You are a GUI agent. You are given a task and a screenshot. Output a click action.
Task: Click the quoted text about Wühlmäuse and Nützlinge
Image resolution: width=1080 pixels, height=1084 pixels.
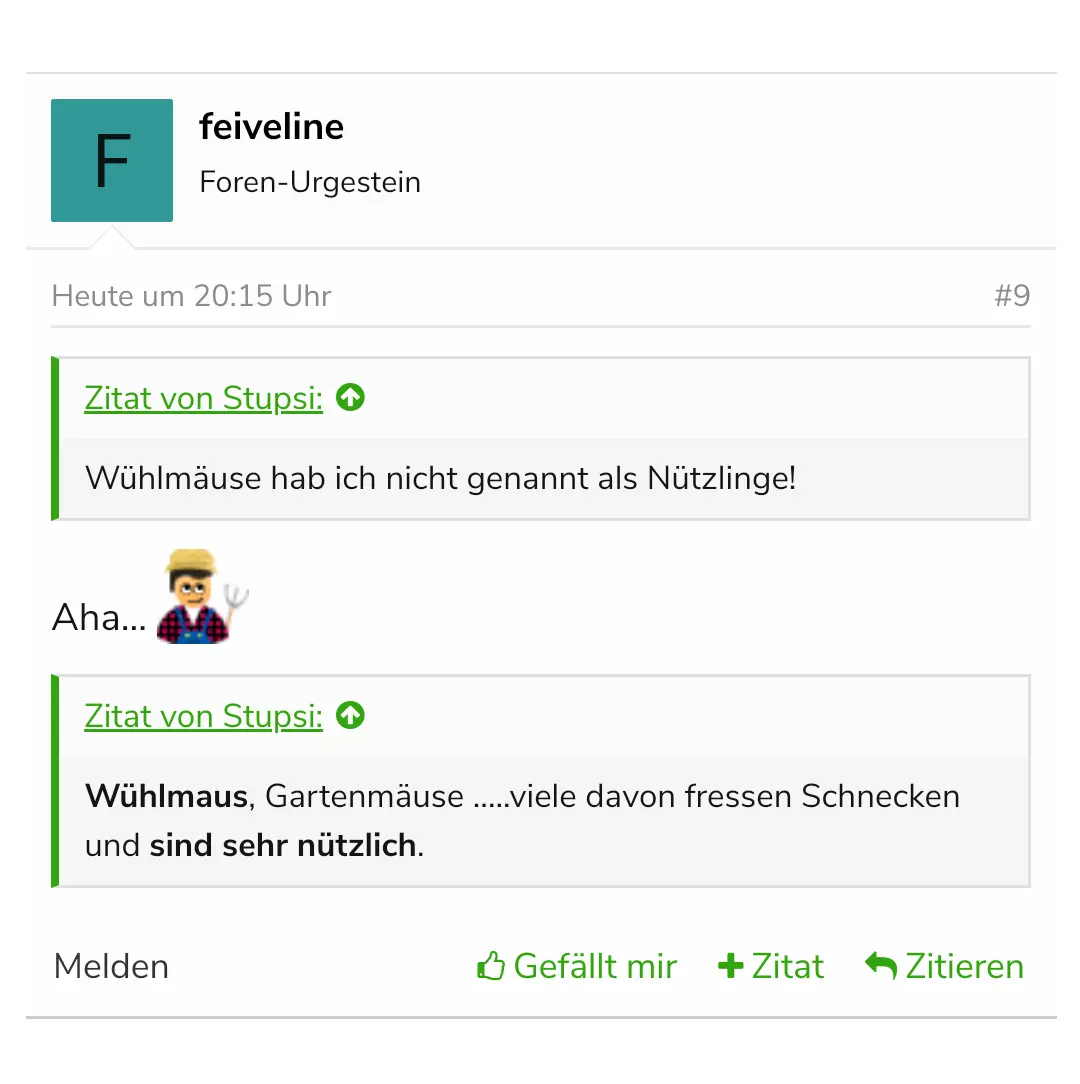coord(441,478)
